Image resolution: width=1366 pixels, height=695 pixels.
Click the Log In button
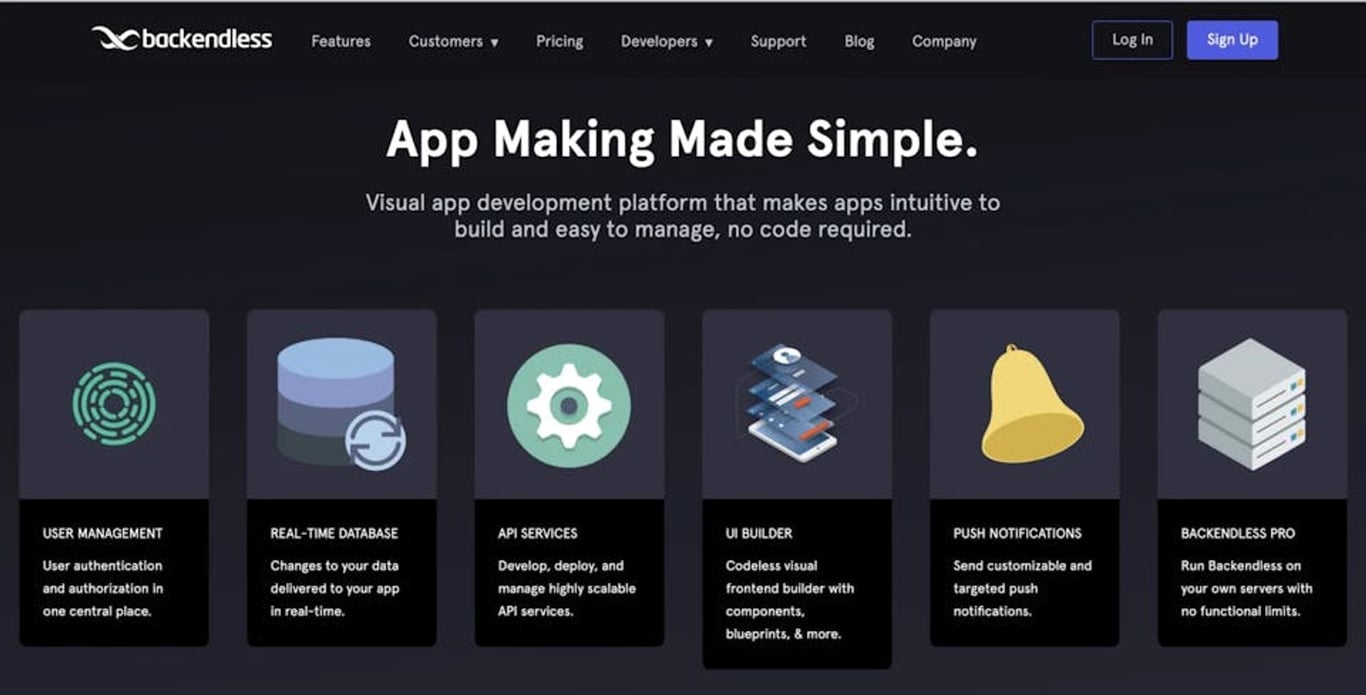click(1132, 40)
